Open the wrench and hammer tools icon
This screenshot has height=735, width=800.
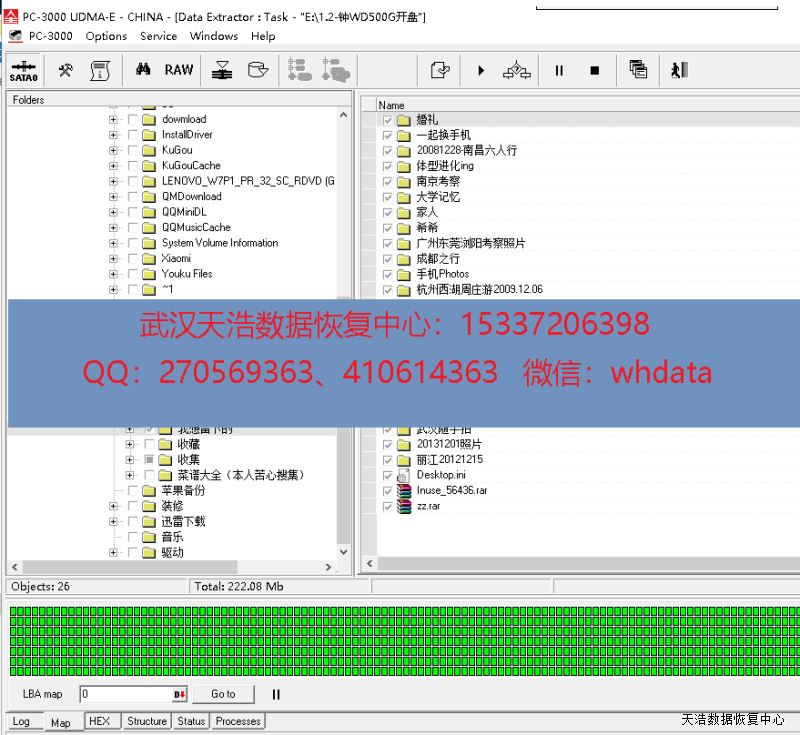66,70
